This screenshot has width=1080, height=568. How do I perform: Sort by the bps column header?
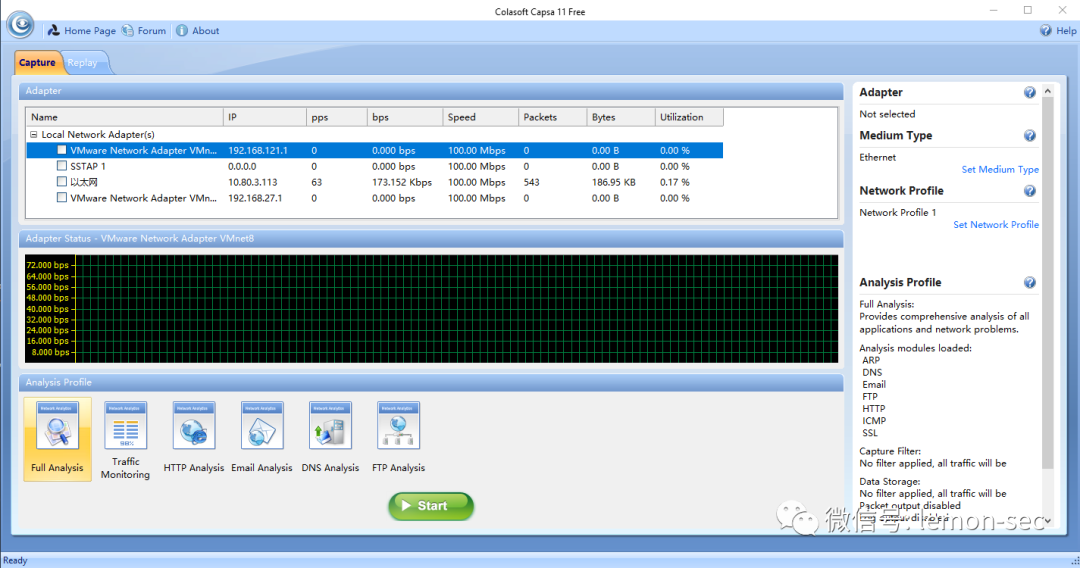click(405, 117)
